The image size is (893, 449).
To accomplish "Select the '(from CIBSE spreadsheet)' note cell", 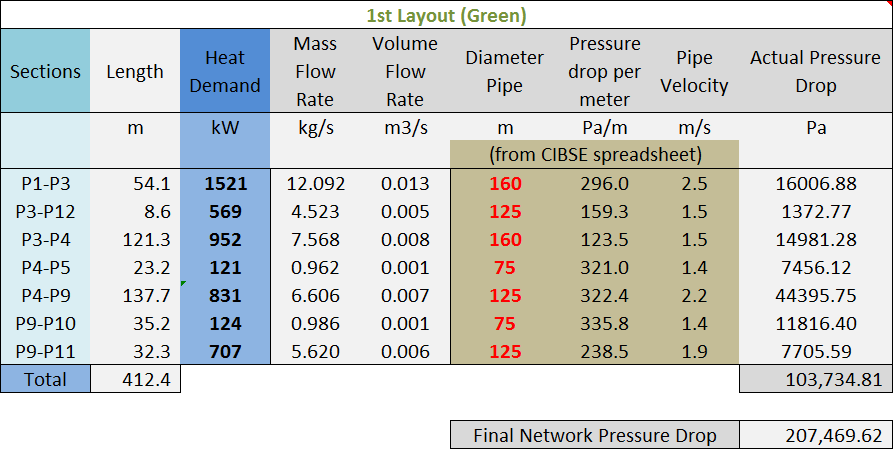I will tap(595, 155).
